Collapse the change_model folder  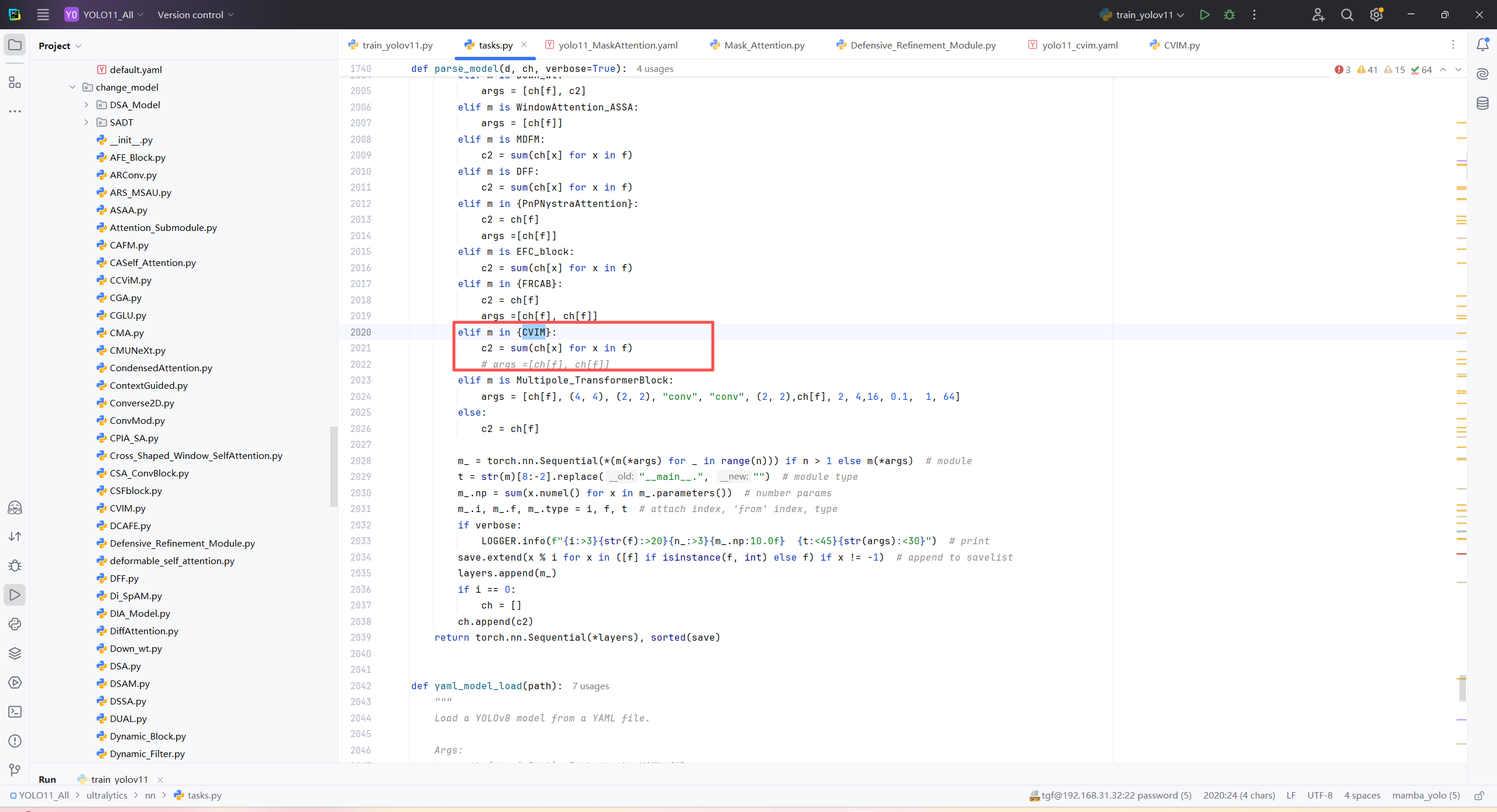pyautogui.click(x=73, y=87)
